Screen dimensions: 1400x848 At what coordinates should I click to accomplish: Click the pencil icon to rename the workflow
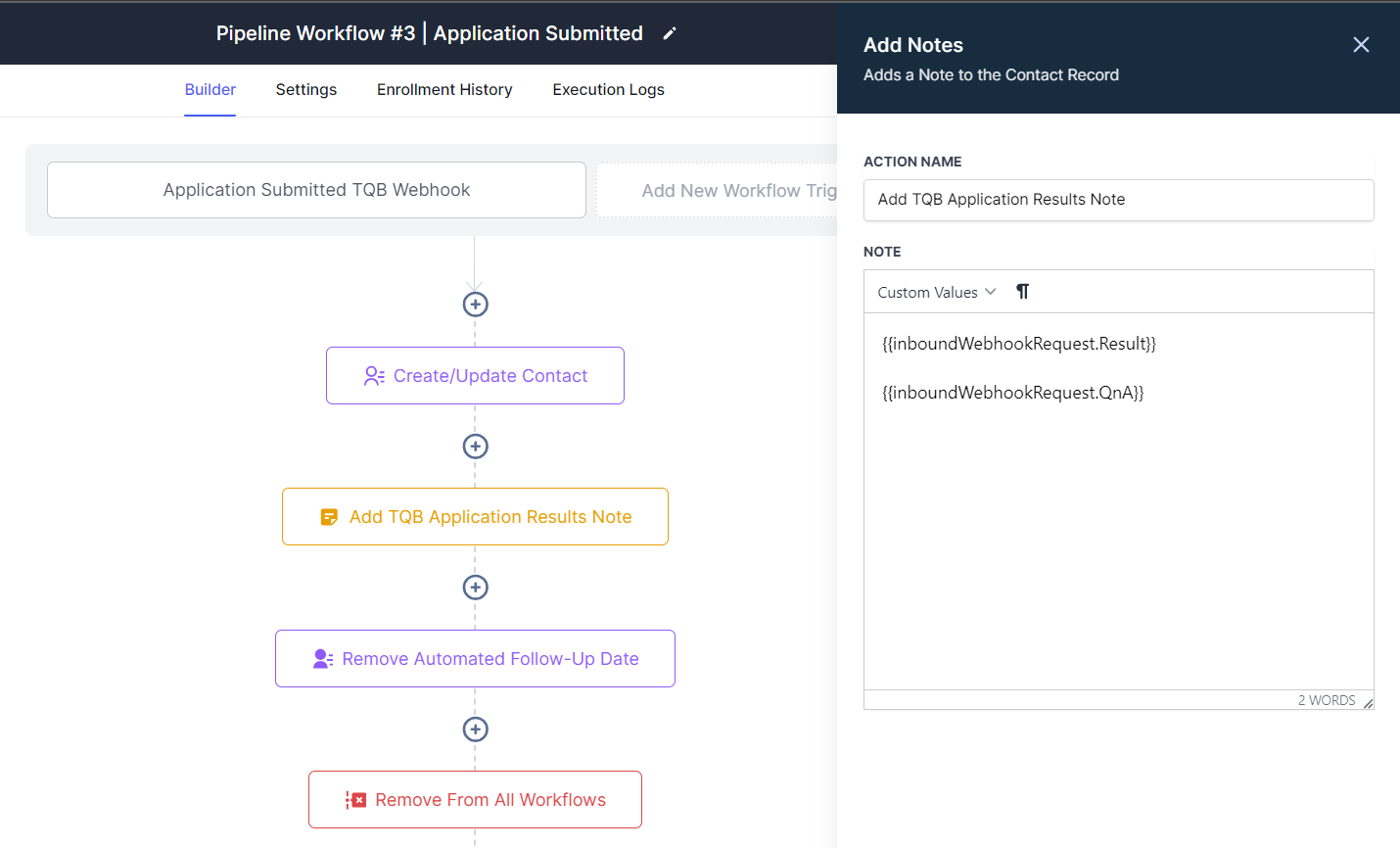670,32
